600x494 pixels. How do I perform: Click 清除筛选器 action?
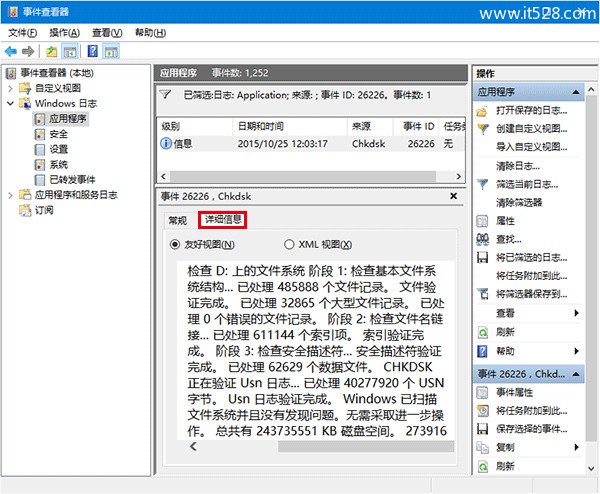519,202
